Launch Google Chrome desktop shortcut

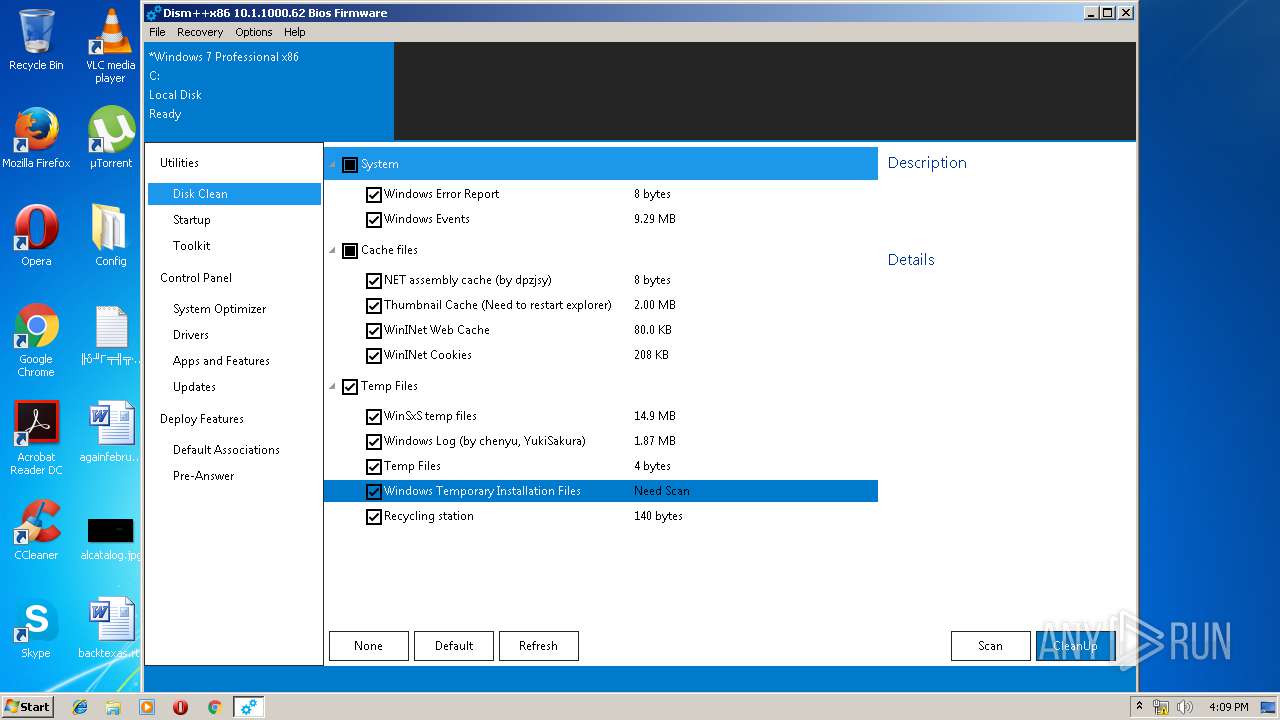pos(36,340)
